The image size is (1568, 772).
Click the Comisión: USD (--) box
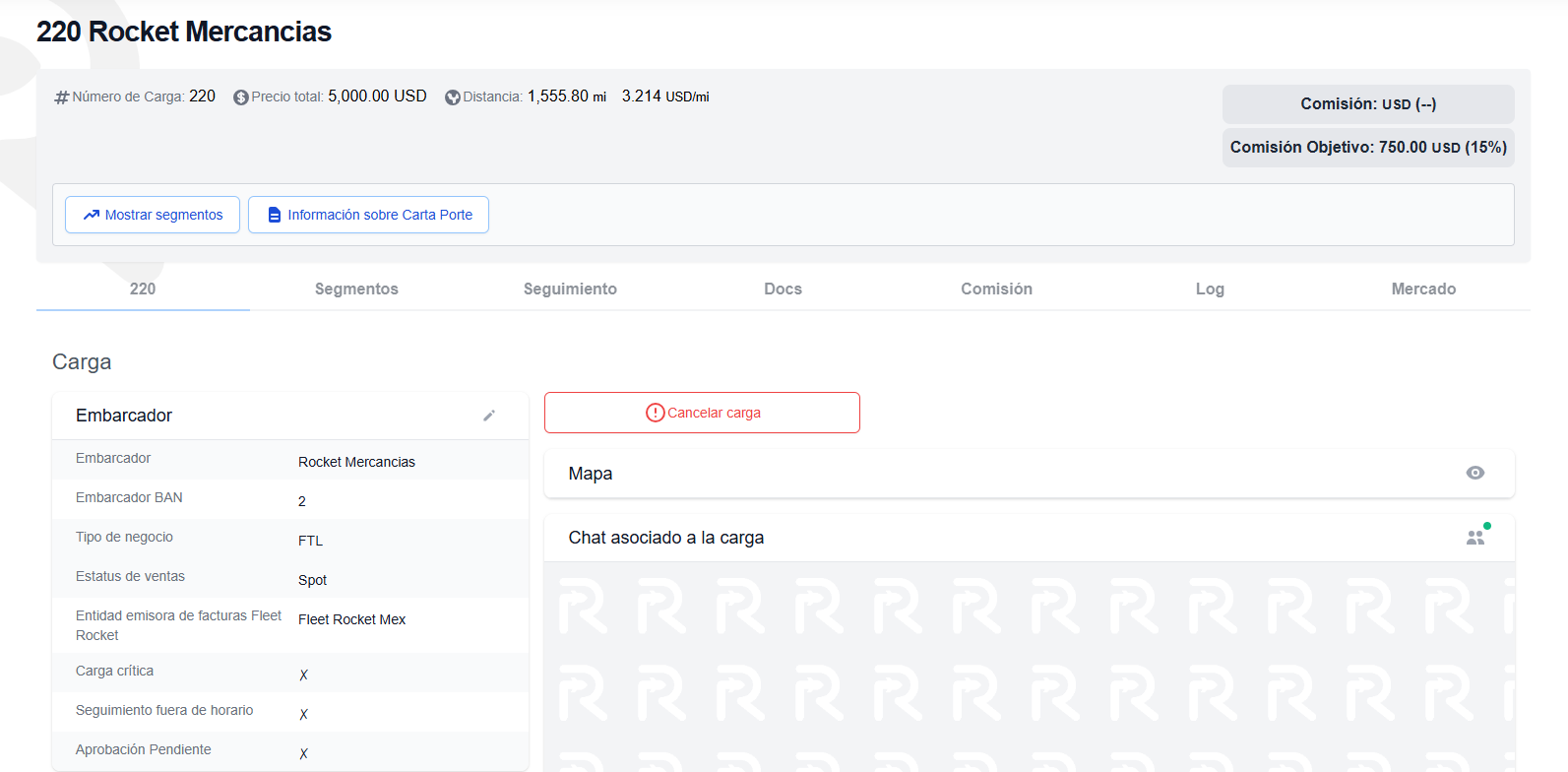coord(1368,104)
